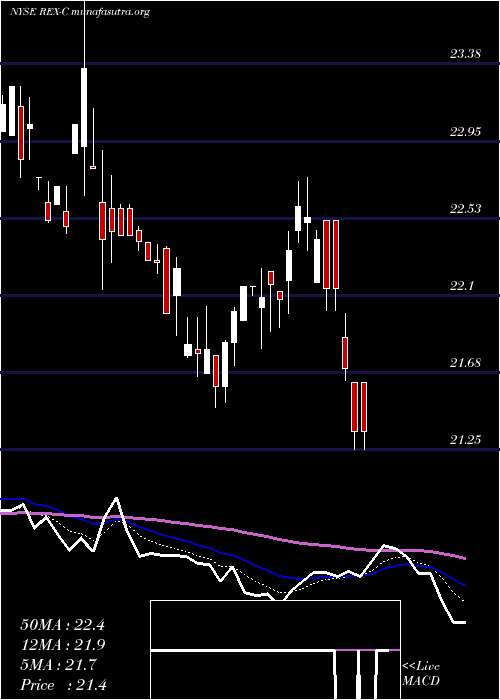Image resolution: width=500 pixels, height=700 pixels.
Task: Click the 5MA : 21.7 readout
Action: 58,665
